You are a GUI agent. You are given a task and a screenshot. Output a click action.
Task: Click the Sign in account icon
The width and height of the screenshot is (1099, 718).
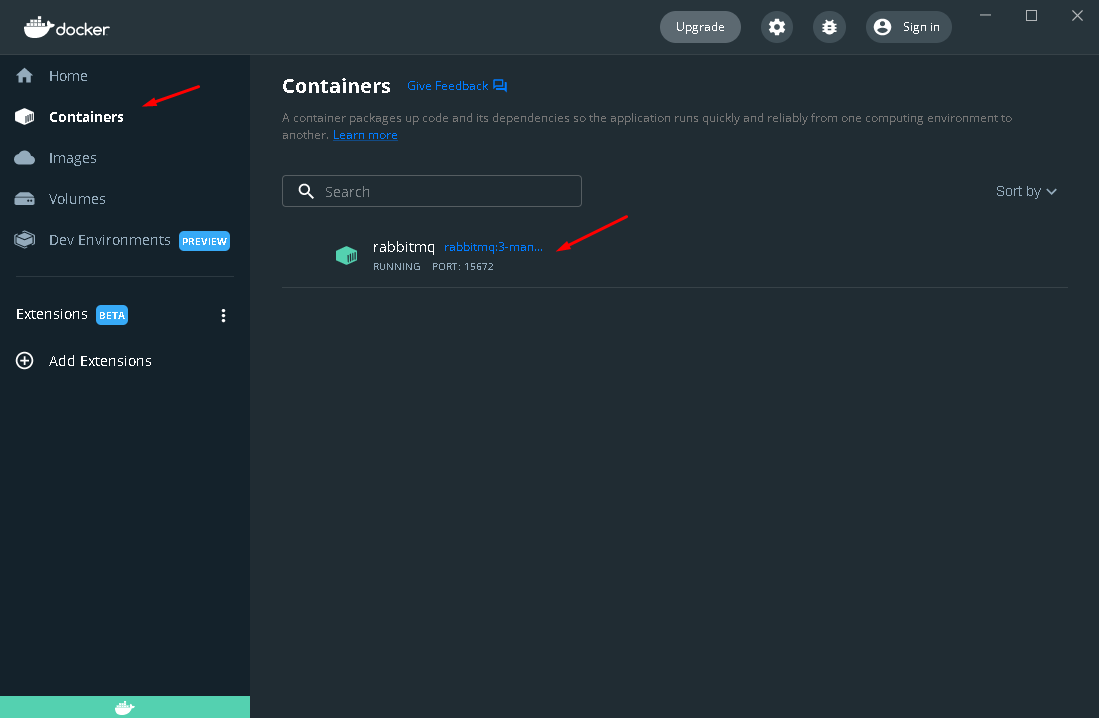[x=882, y=27]
